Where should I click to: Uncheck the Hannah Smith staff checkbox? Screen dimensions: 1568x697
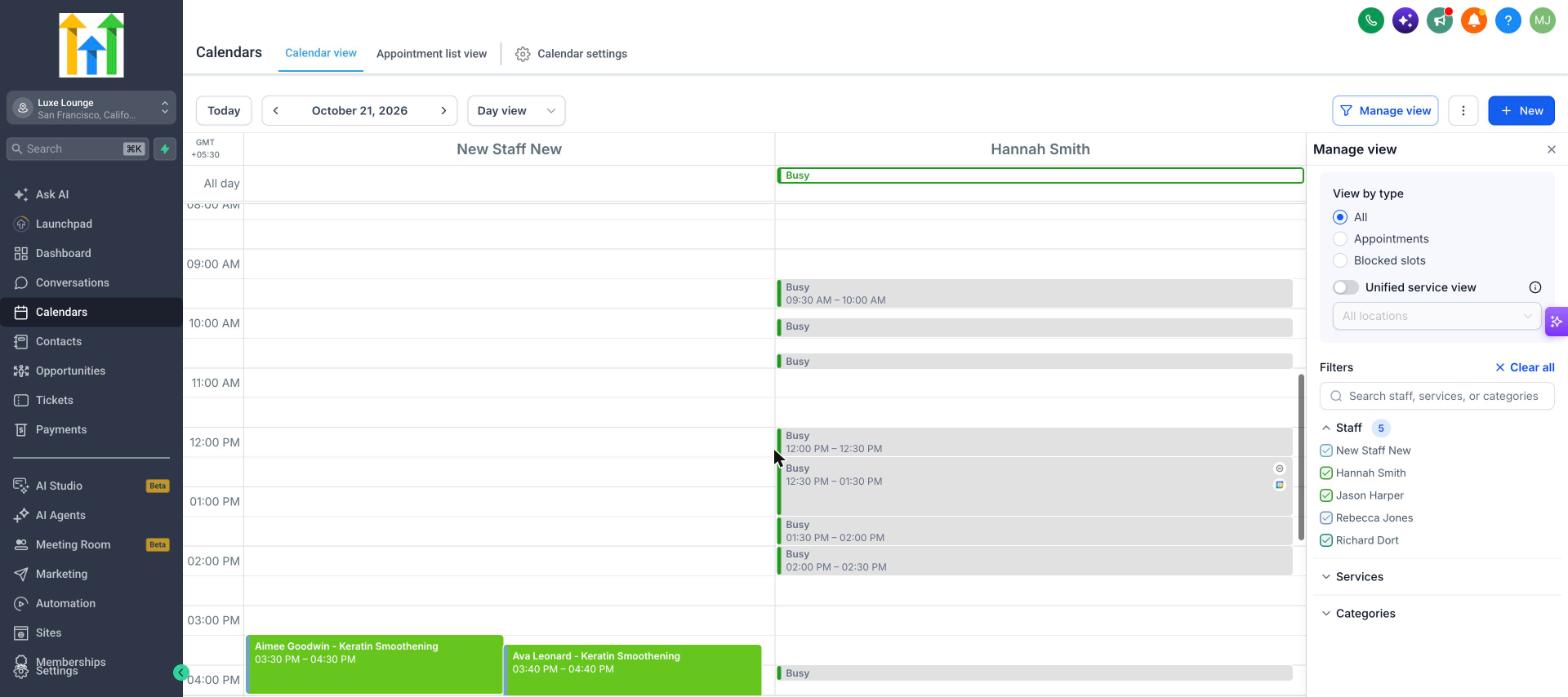click(x=1326, y=473)
